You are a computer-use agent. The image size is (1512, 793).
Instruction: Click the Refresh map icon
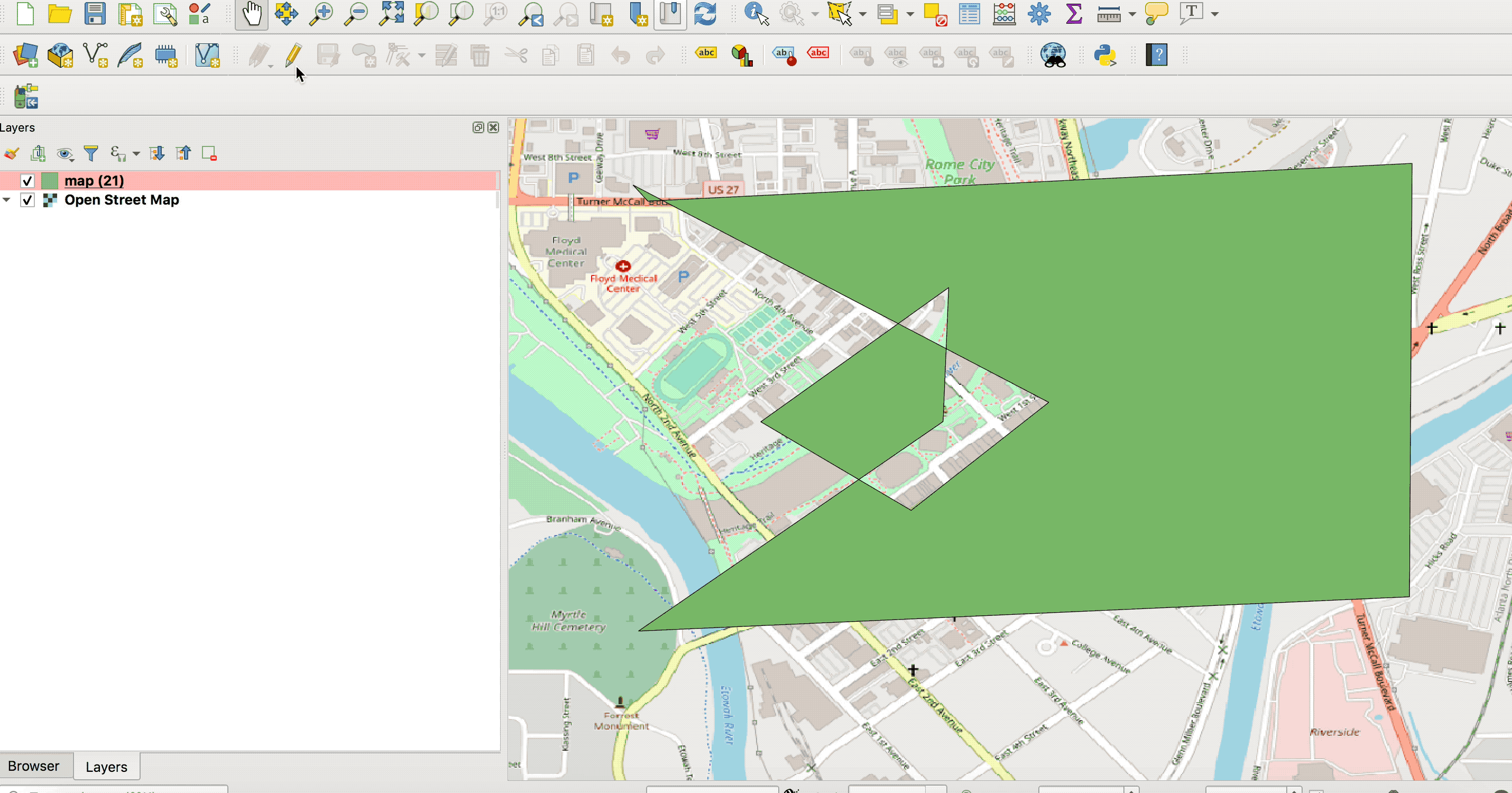point(704,14)
